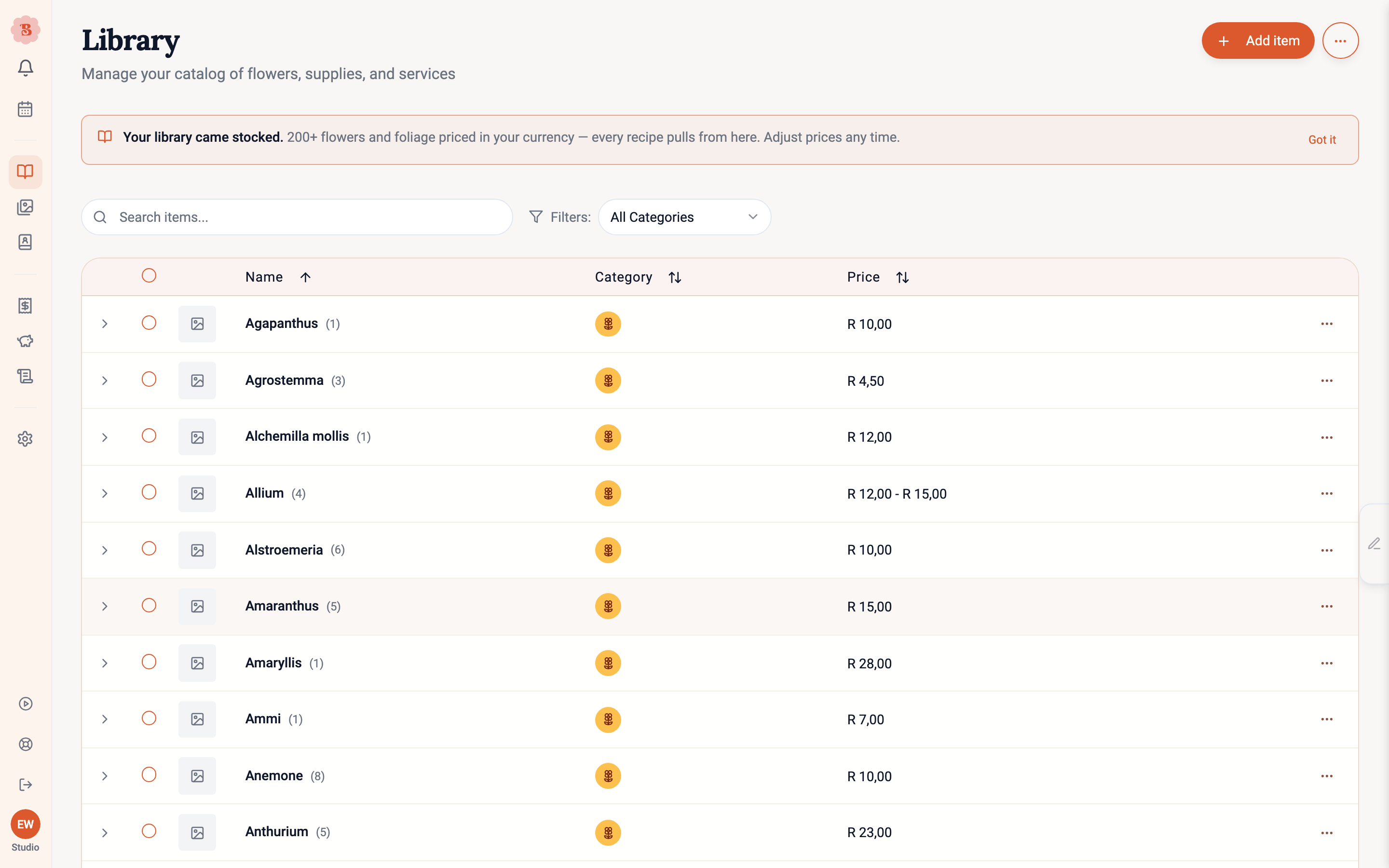The image size is (1389, 868).
Task: Open the contacts icon in sidebar
Action: pos(25,242)
